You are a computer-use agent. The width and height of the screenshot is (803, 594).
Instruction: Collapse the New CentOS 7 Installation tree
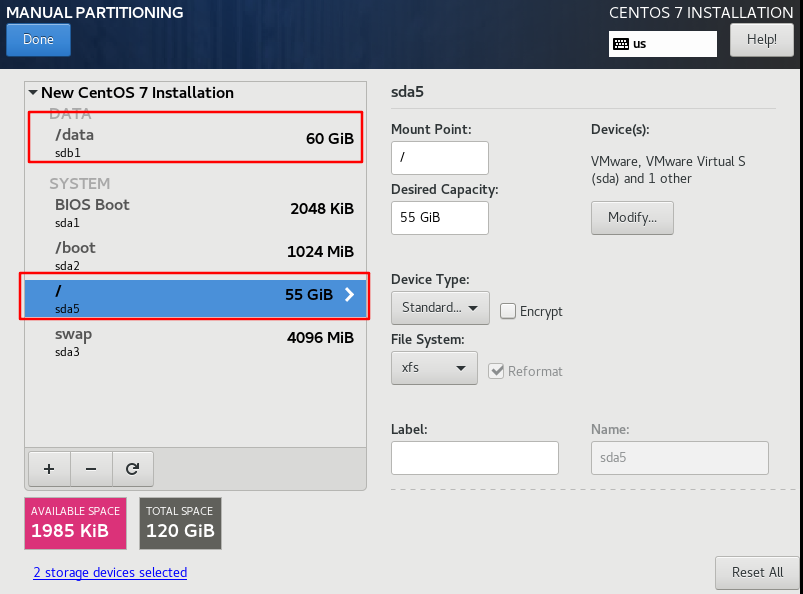[33, 93]
